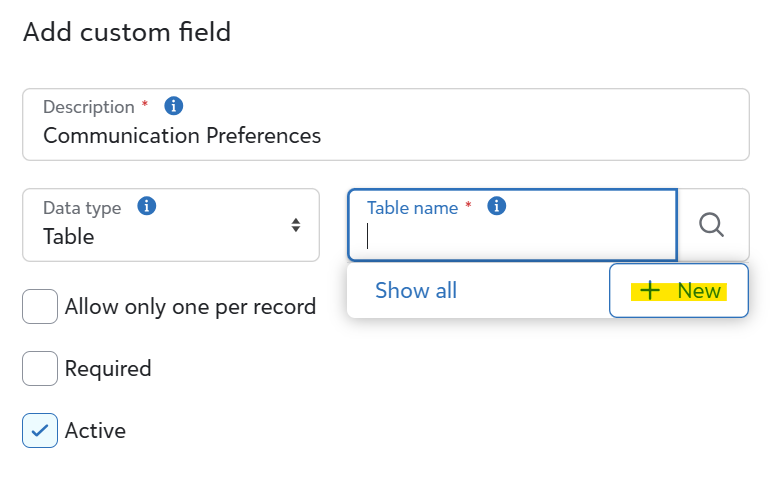Click the Show all option in the dropdown list

[416, 291]
